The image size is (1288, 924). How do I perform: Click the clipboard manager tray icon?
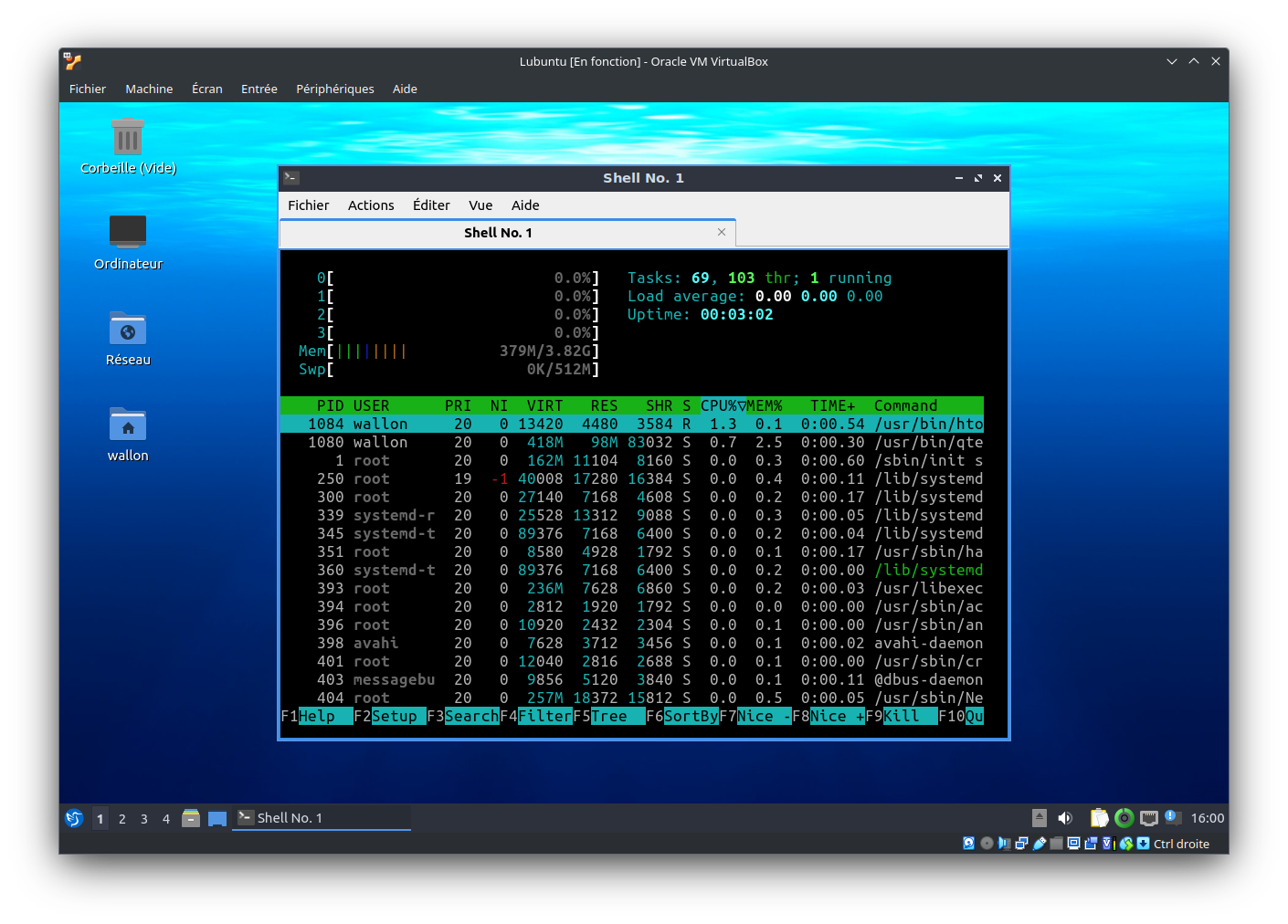pos(1100,818)
